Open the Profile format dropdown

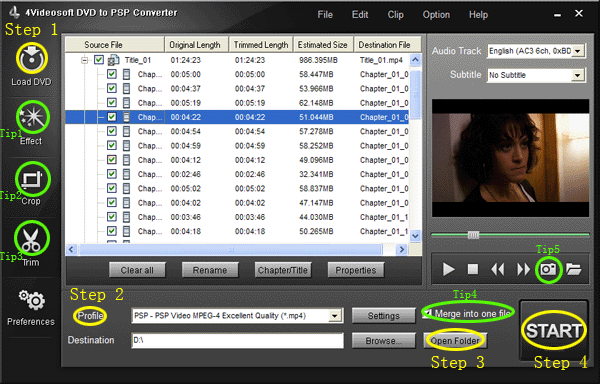click(335, 316)
